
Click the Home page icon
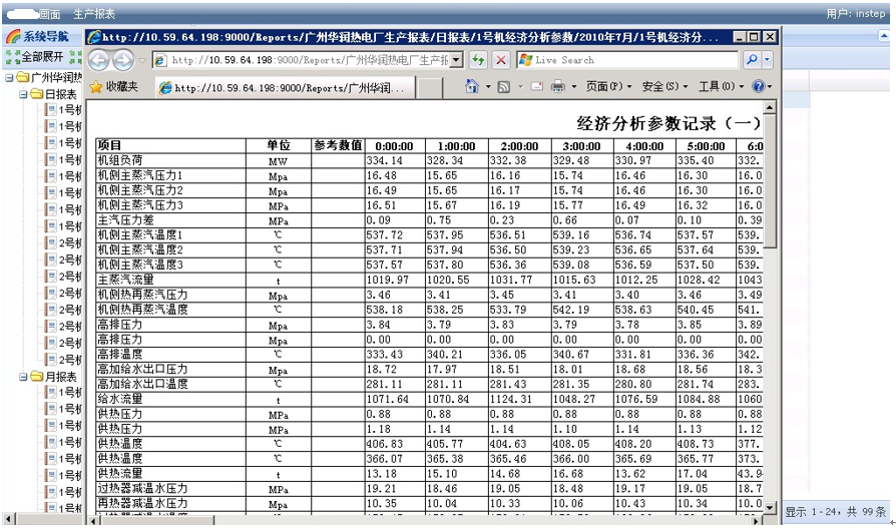click(x=471, y=86)
